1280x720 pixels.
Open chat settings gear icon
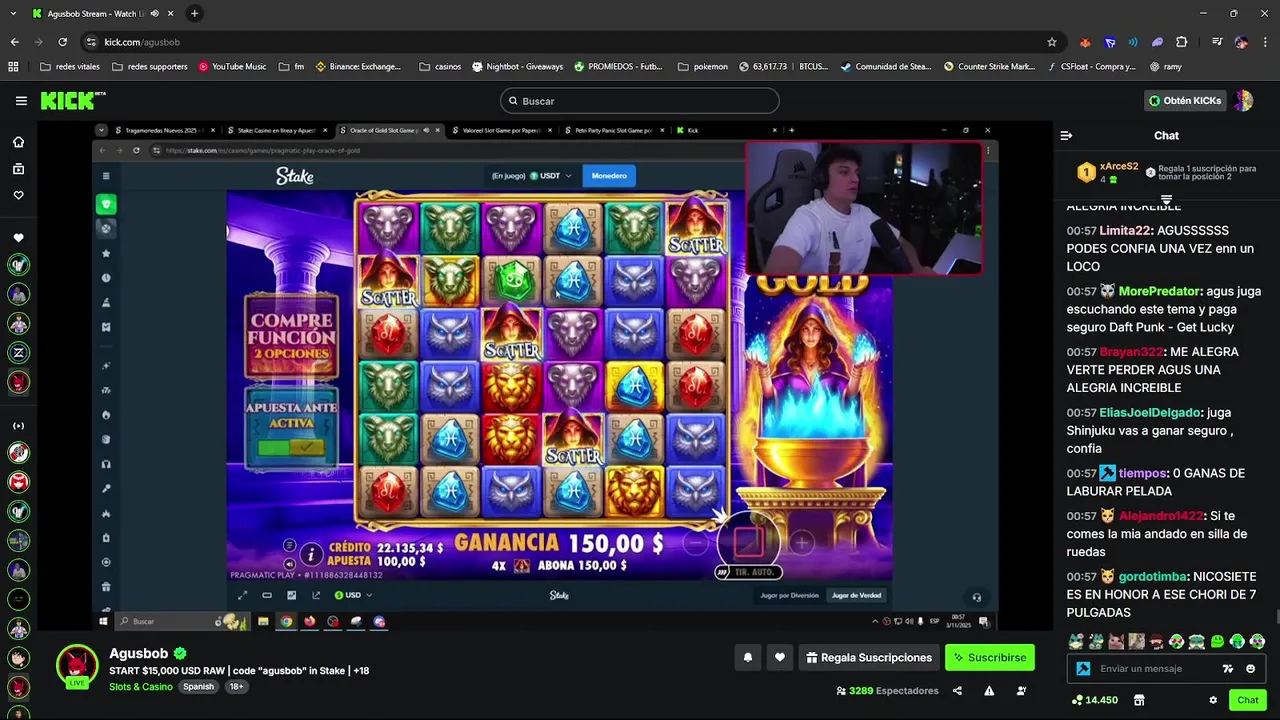click(x=1213, y=700)
